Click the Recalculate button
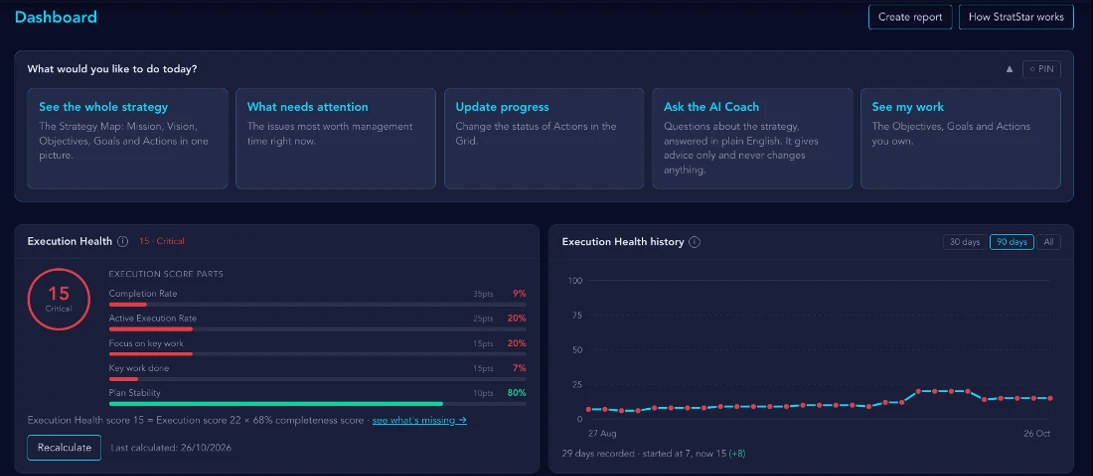Image resolution: width=1093 pixels, height=476 pixels. click(x=64, y=447)
